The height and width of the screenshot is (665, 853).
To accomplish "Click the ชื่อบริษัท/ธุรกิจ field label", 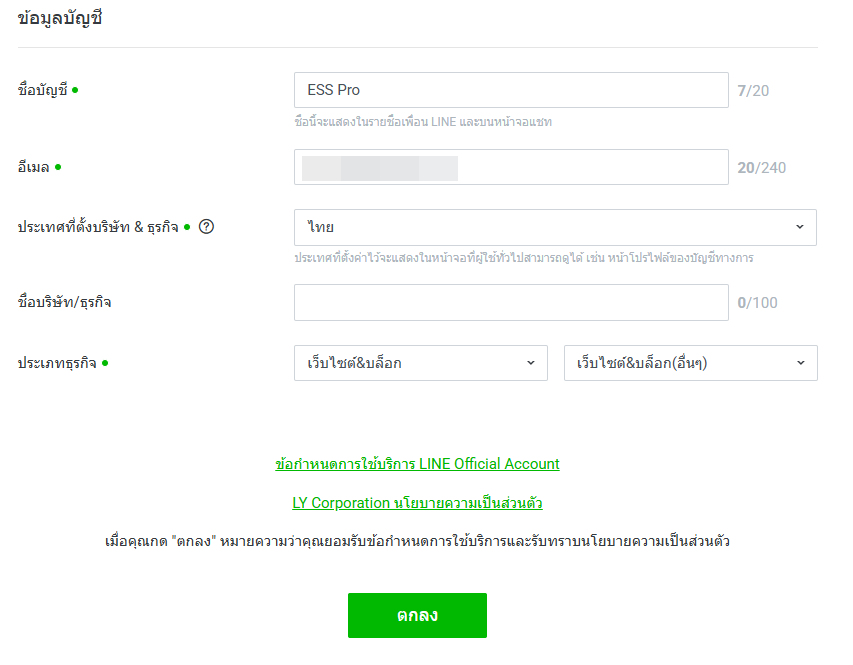I will [x=64, y=303].
